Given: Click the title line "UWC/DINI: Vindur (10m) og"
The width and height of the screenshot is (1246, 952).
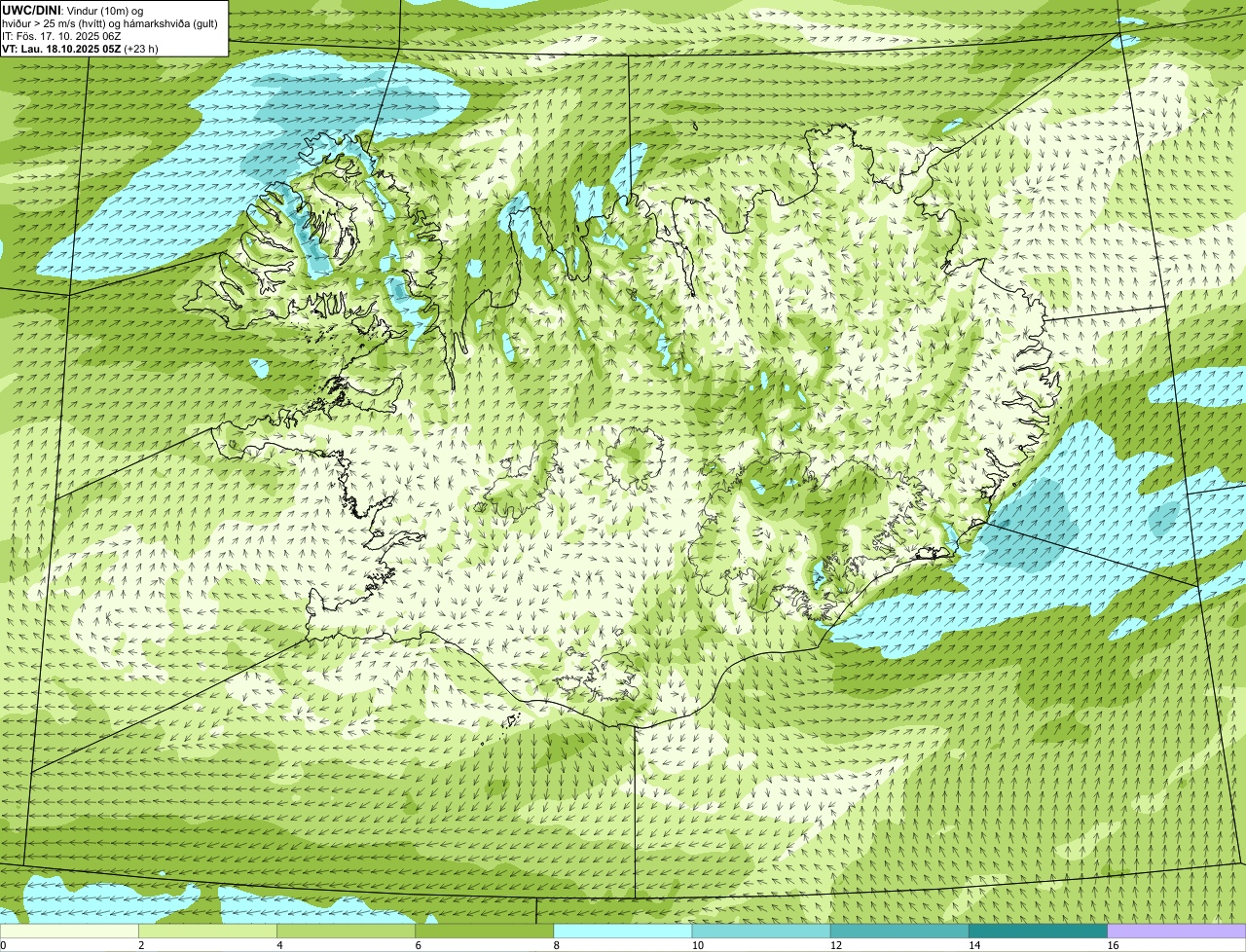Looking at the screenshot, I should tap(73, 10).
